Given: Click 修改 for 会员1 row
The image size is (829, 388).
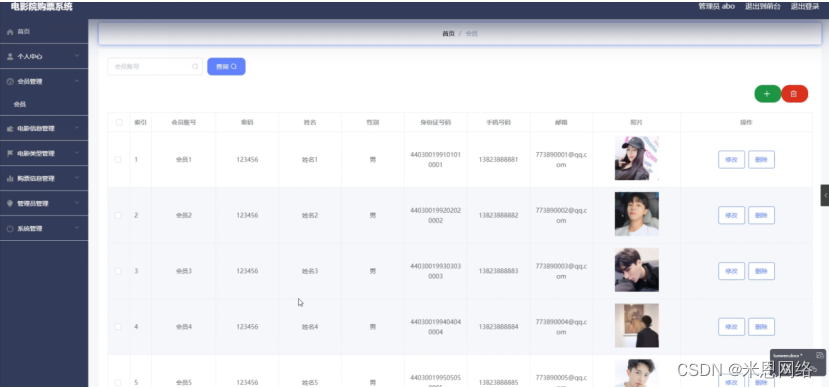Looking at the screenshot, I should (x=731, y=160).
